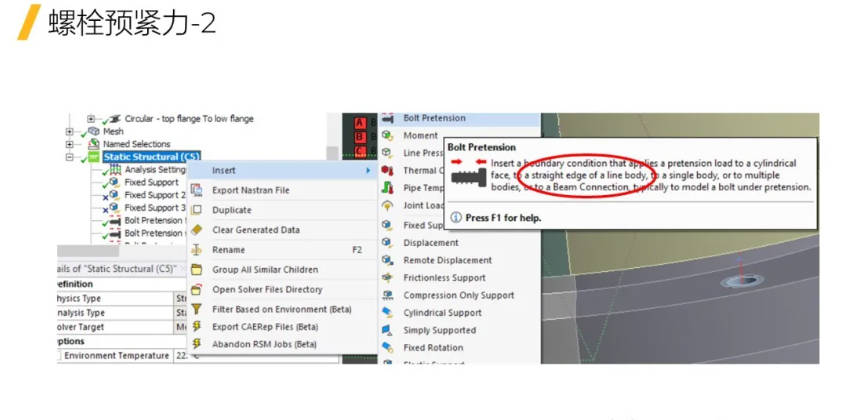Expand the Named Selections tree node

[x=69, y=144]
